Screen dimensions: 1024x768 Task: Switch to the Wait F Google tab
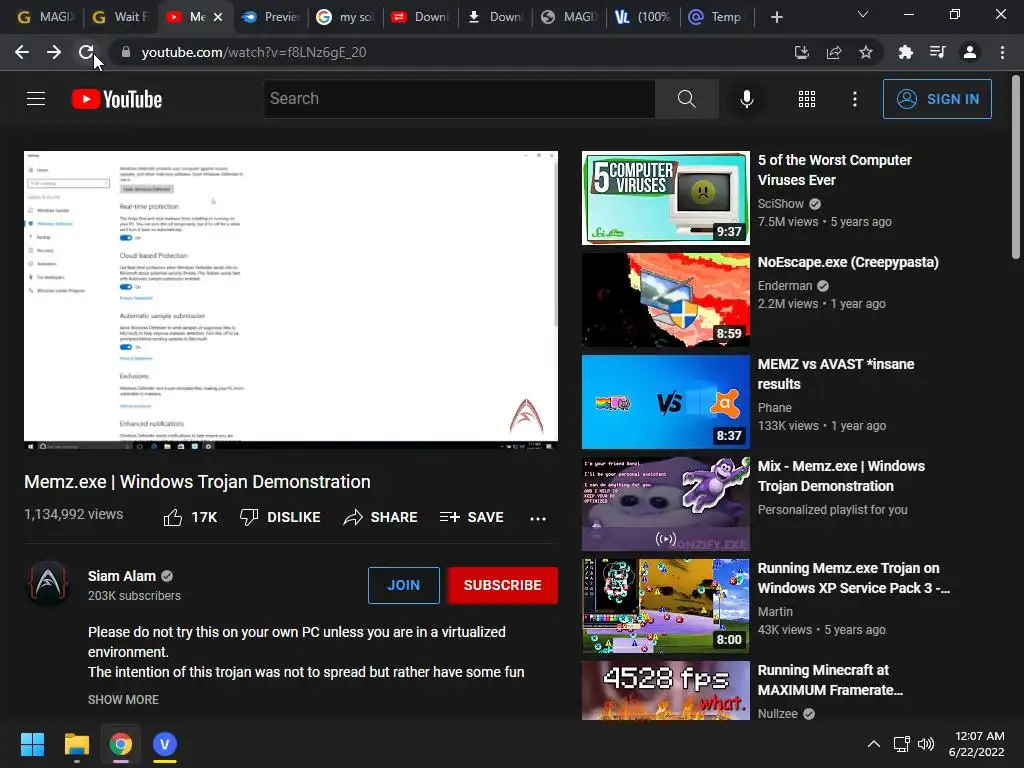point(120,17)
